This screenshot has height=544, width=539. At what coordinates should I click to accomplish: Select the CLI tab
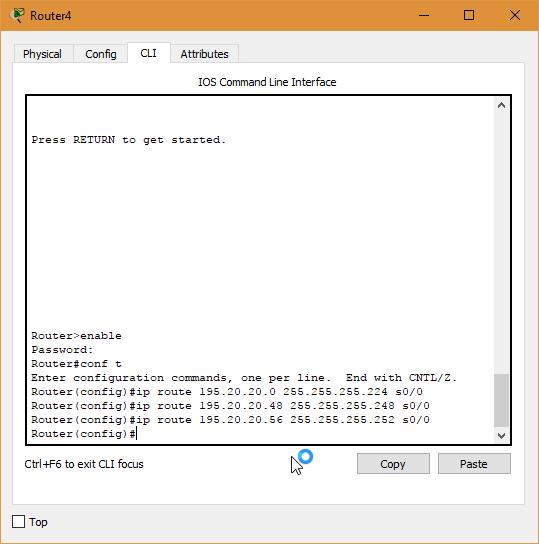(x=148, y=53)
